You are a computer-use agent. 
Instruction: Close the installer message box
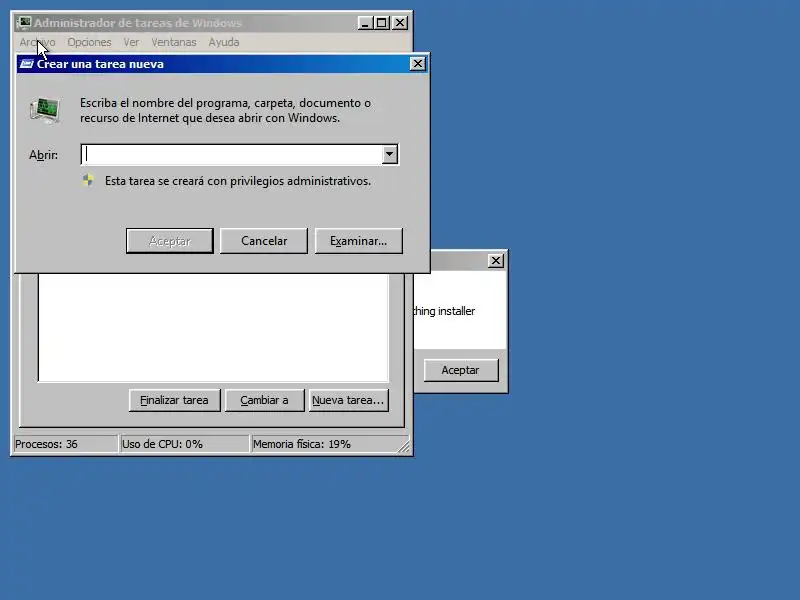(495, 261)
